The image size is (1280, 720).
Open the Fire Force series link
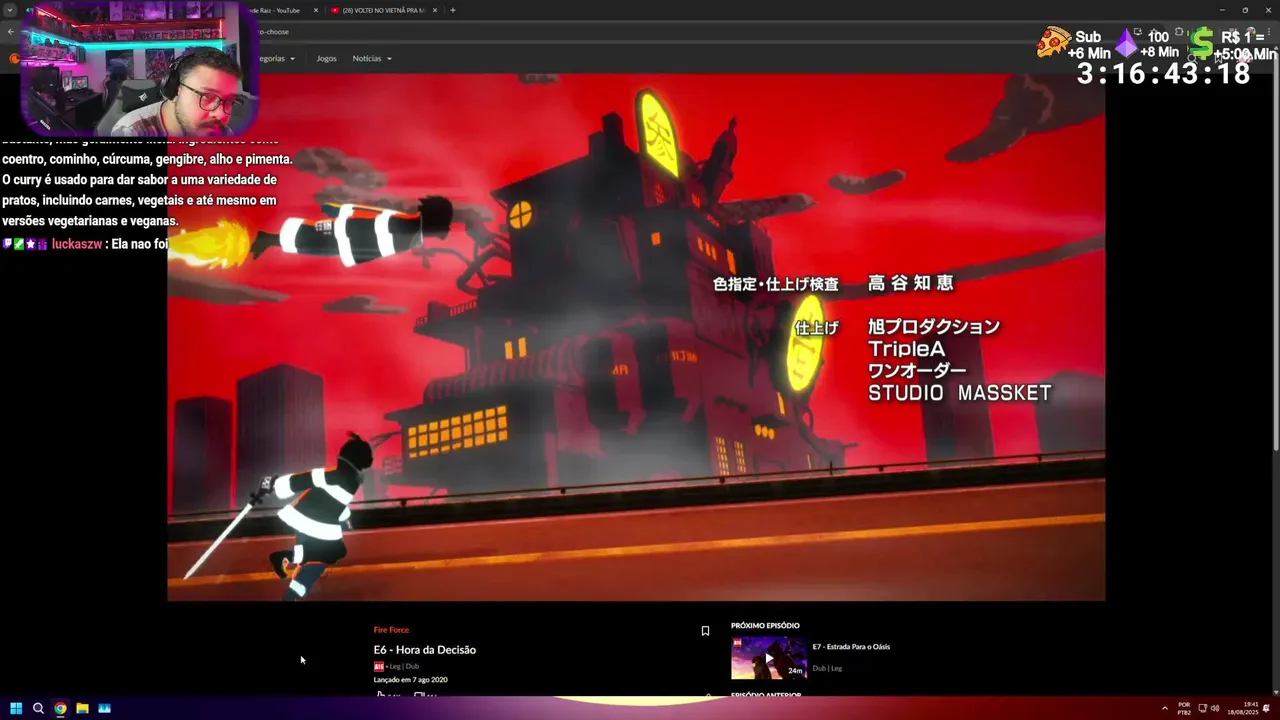(391, 630)
